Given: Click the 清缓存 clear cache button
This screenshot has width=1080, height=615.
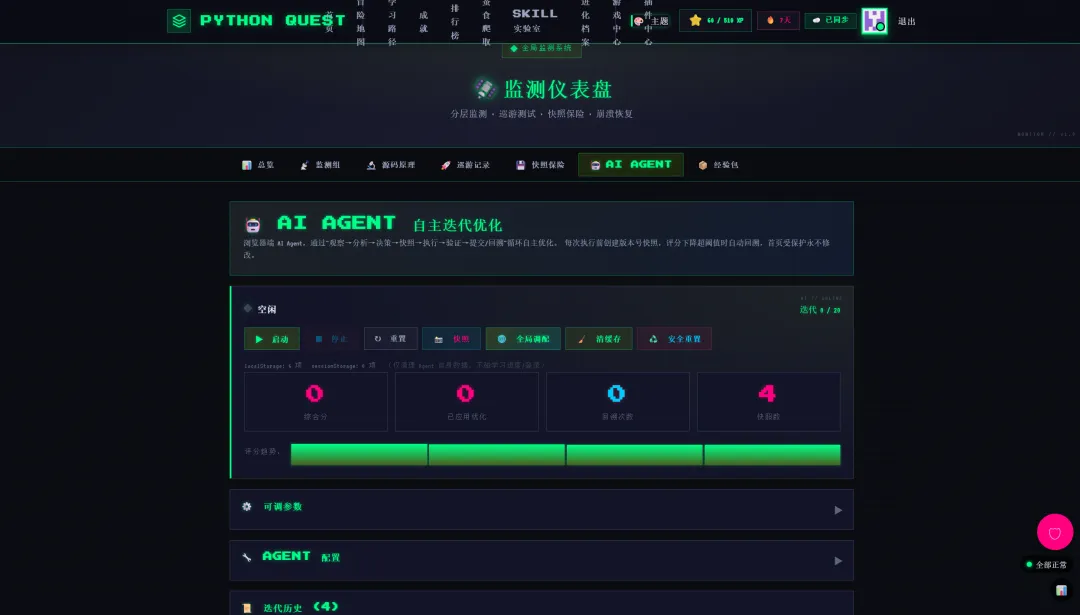Looking at the screenshot, I should [599, 339].
